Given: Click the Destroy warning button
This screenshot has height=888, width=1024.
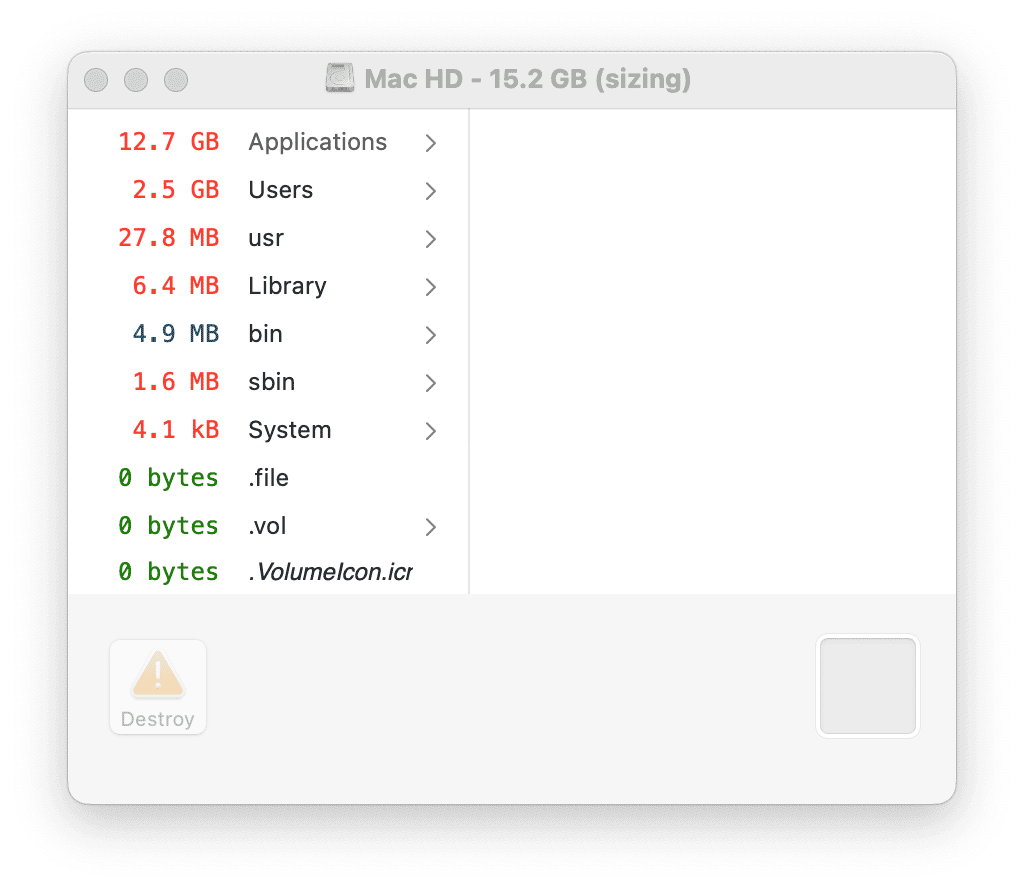Looking at the screenshot, I should tap(158, 687).
